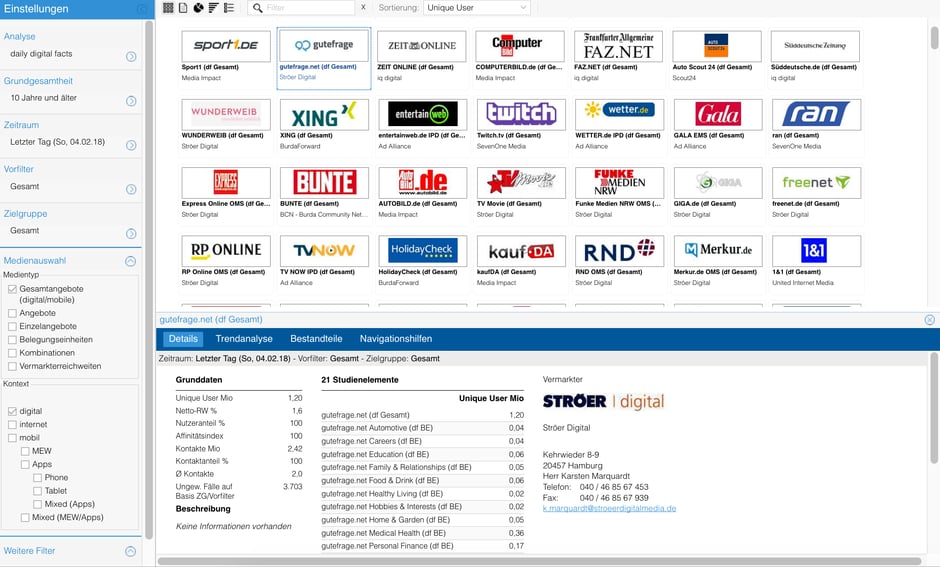The width and height of the screenshot is (940, 567).
Task: Check the mobil context checkbox
Action: tap(12, 438)
